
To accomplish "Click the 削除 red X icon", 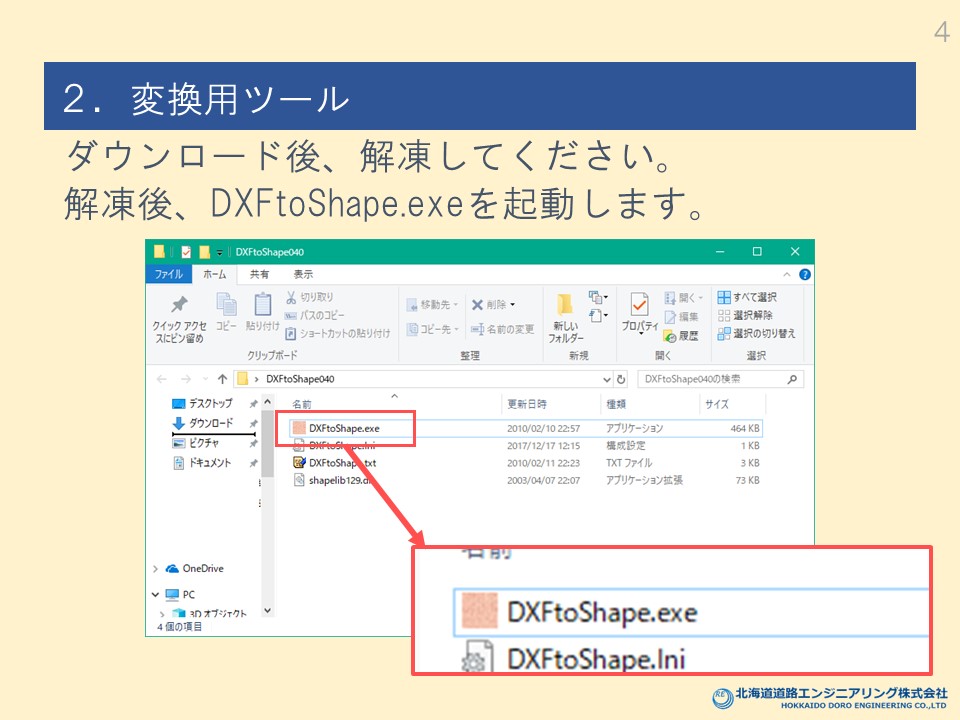I will [478, 305].
